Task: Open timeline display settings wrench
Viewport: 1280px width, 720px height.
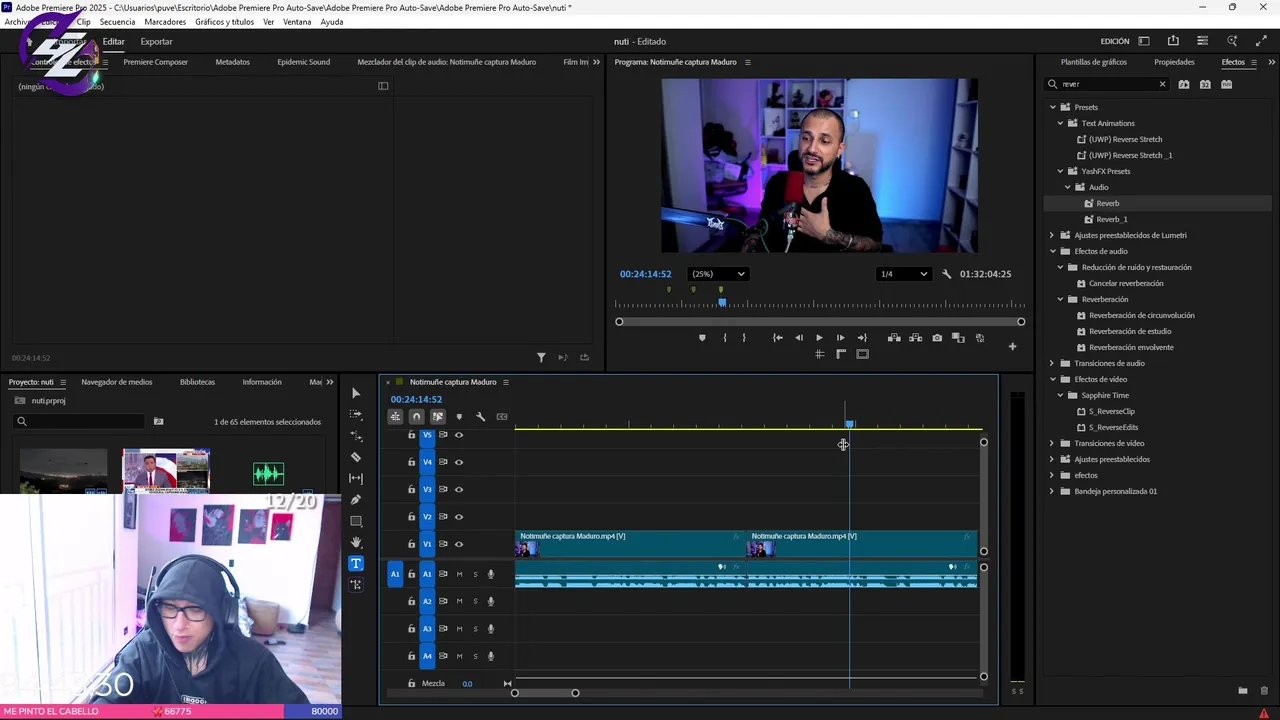Action: [480, 417]
